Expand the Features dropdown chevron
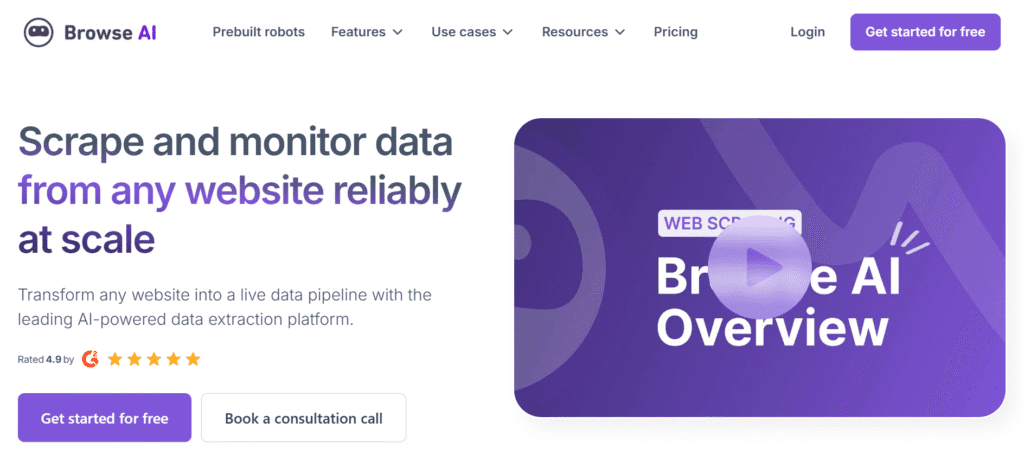The image size is (1024, 474). point(398,32)
